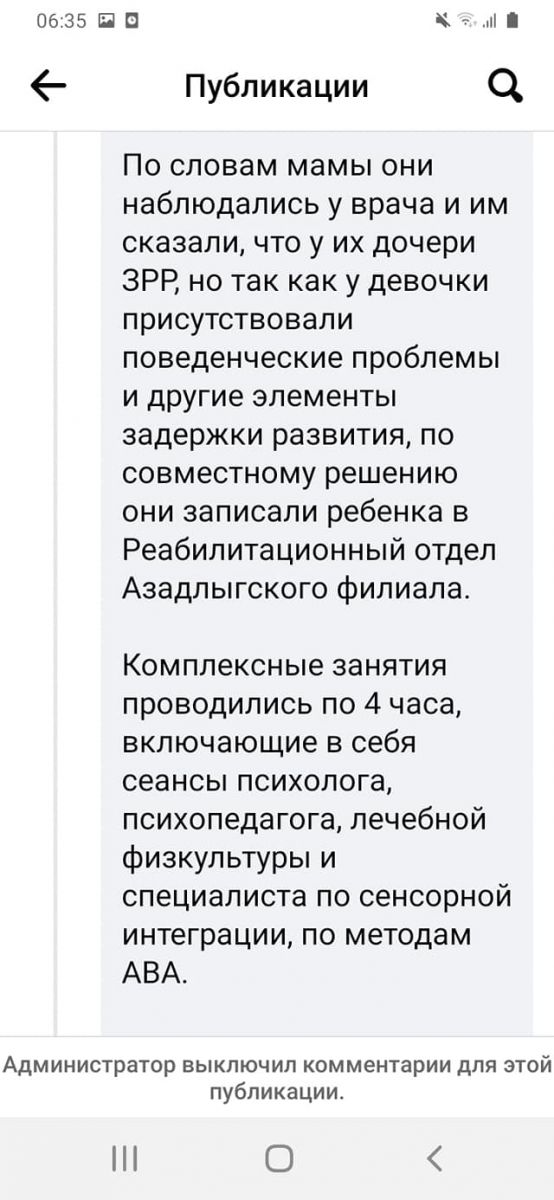Tap the word ABA ending the post
The image size is (554, 1200).
[x=155, y=972]
